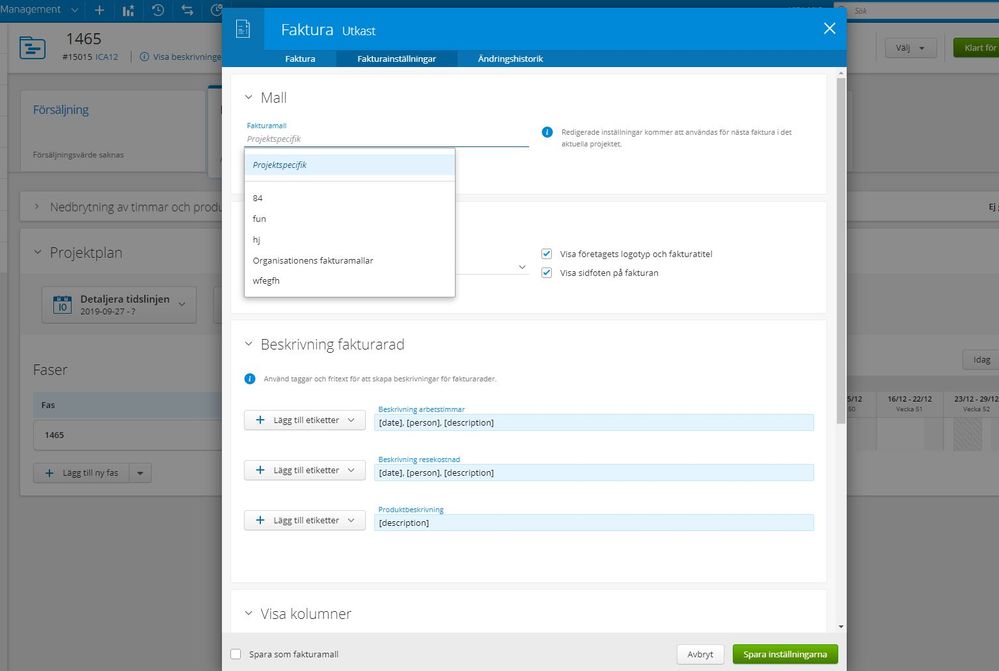Check the Spara som fakturamall checkbox

point(236,654)
